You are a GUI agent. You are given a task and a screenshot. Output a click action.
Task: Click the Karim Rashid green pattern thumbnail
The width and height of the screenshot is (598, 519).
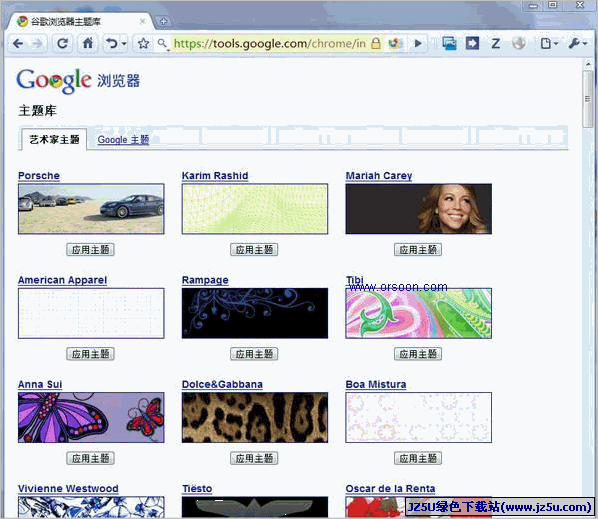point(255,209)
